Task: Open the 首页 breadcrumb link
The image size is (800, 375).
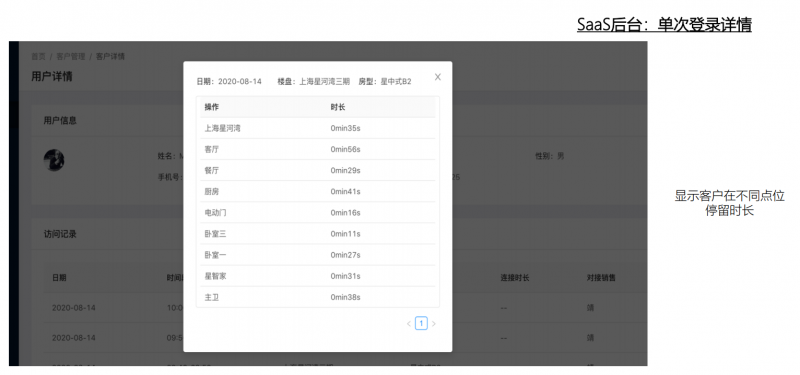Action: pos(38,56)
